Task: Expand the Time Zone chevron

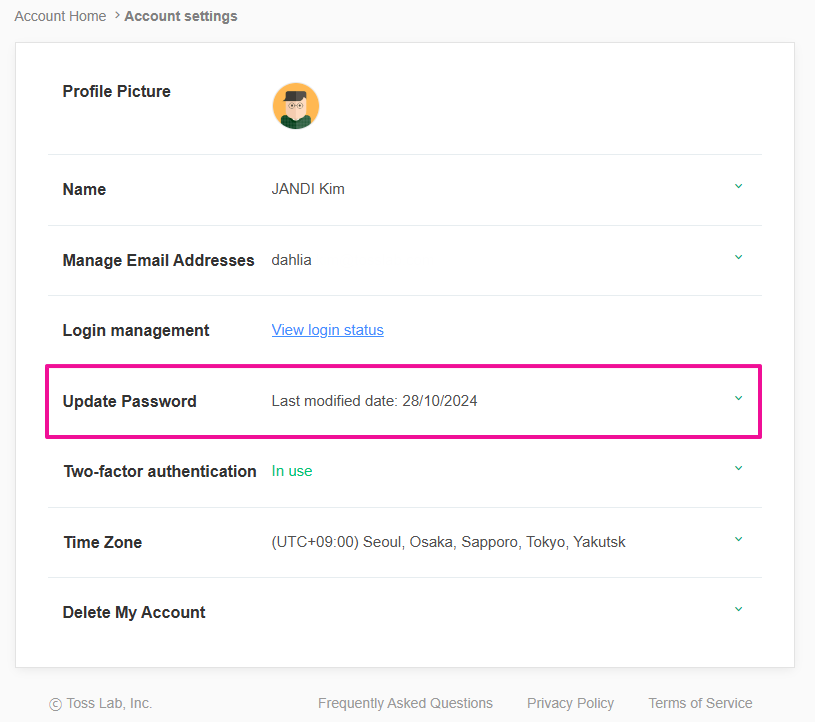Action: [738, 540]
